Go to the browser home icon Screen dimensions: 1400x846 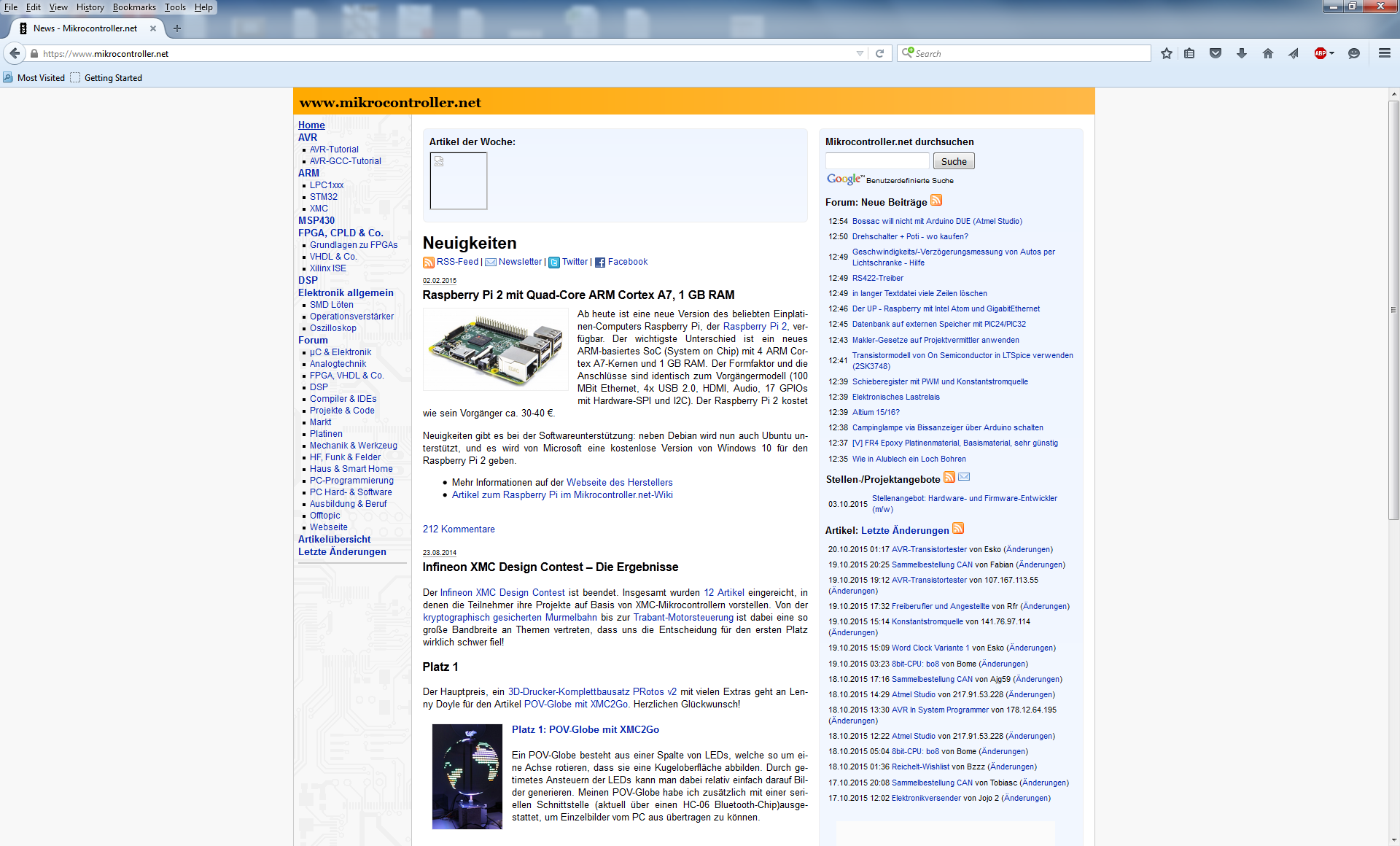point(1268,53)
